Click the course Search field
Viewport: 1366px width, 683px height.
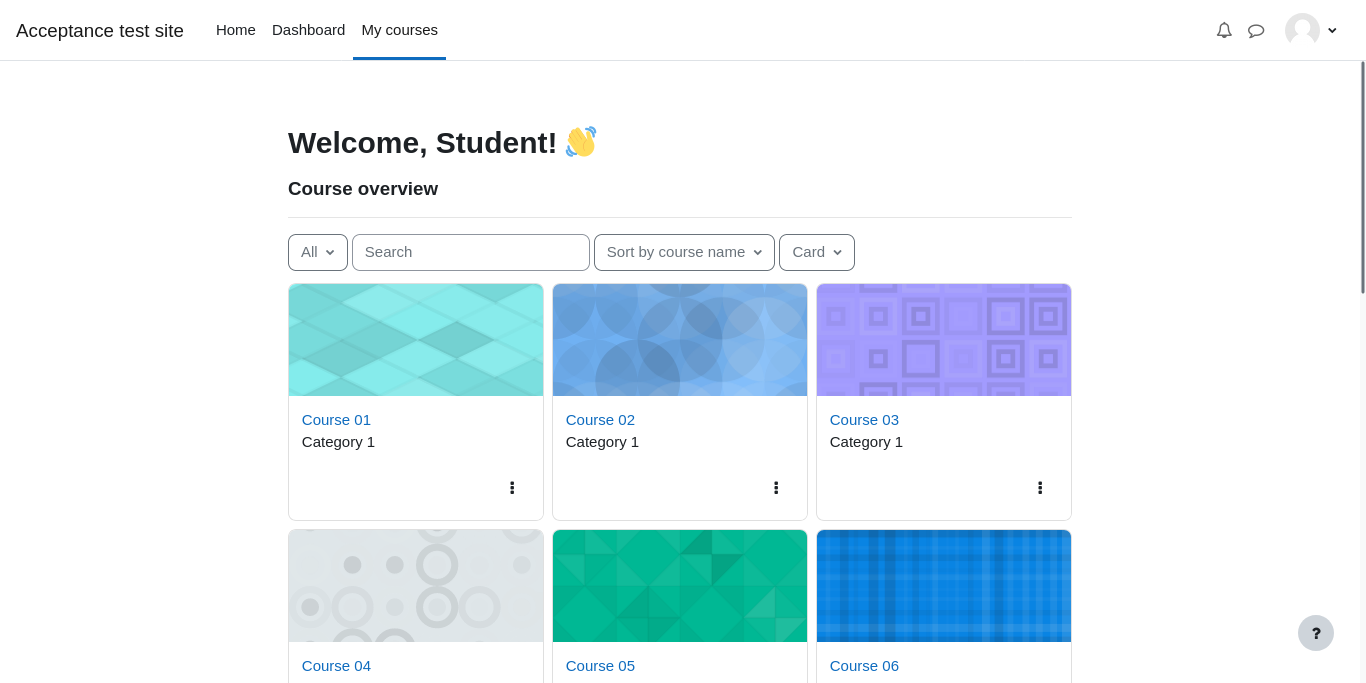(x=471, y=252)
